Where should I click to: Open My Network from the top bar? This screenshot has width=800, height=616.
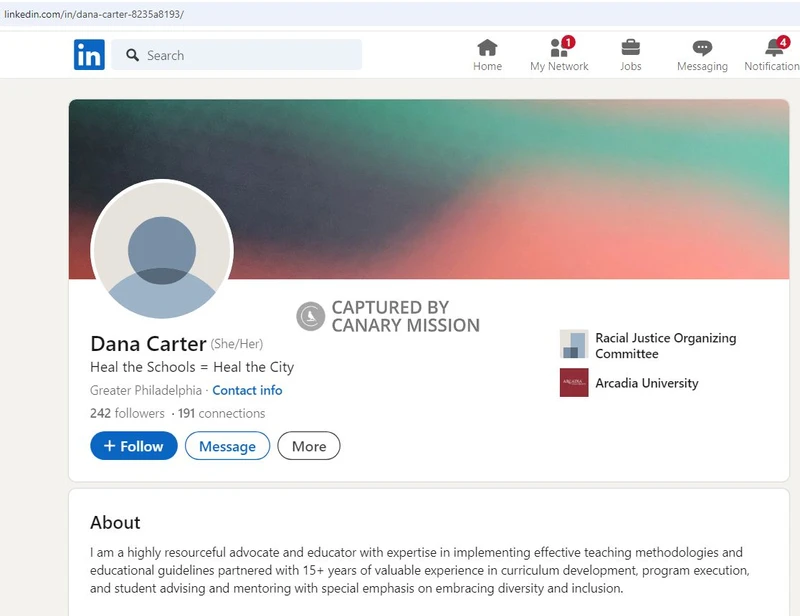(x=558, y=49)
